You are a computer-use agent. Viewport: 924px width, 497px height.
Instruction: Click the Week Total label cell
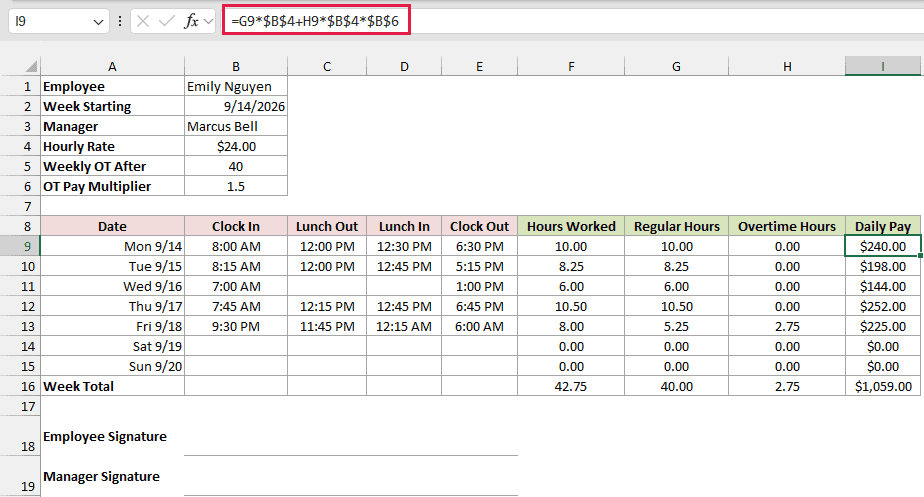pos(112,386)
